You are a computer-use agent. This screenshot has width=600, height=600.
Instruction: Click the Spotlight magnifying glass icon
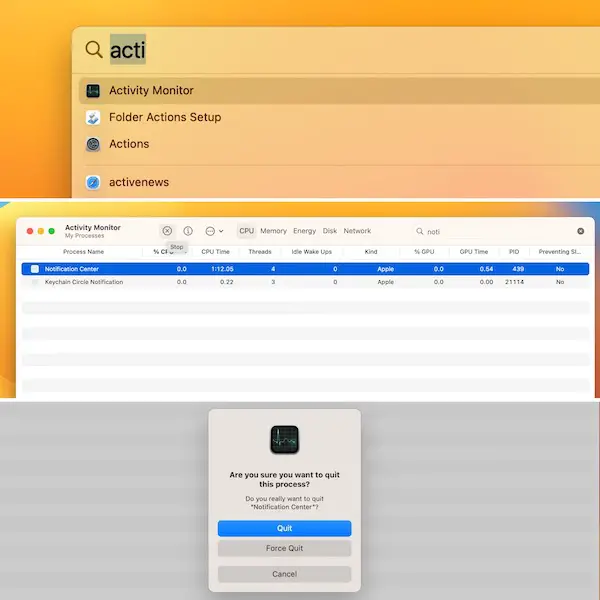click(93, 49)
